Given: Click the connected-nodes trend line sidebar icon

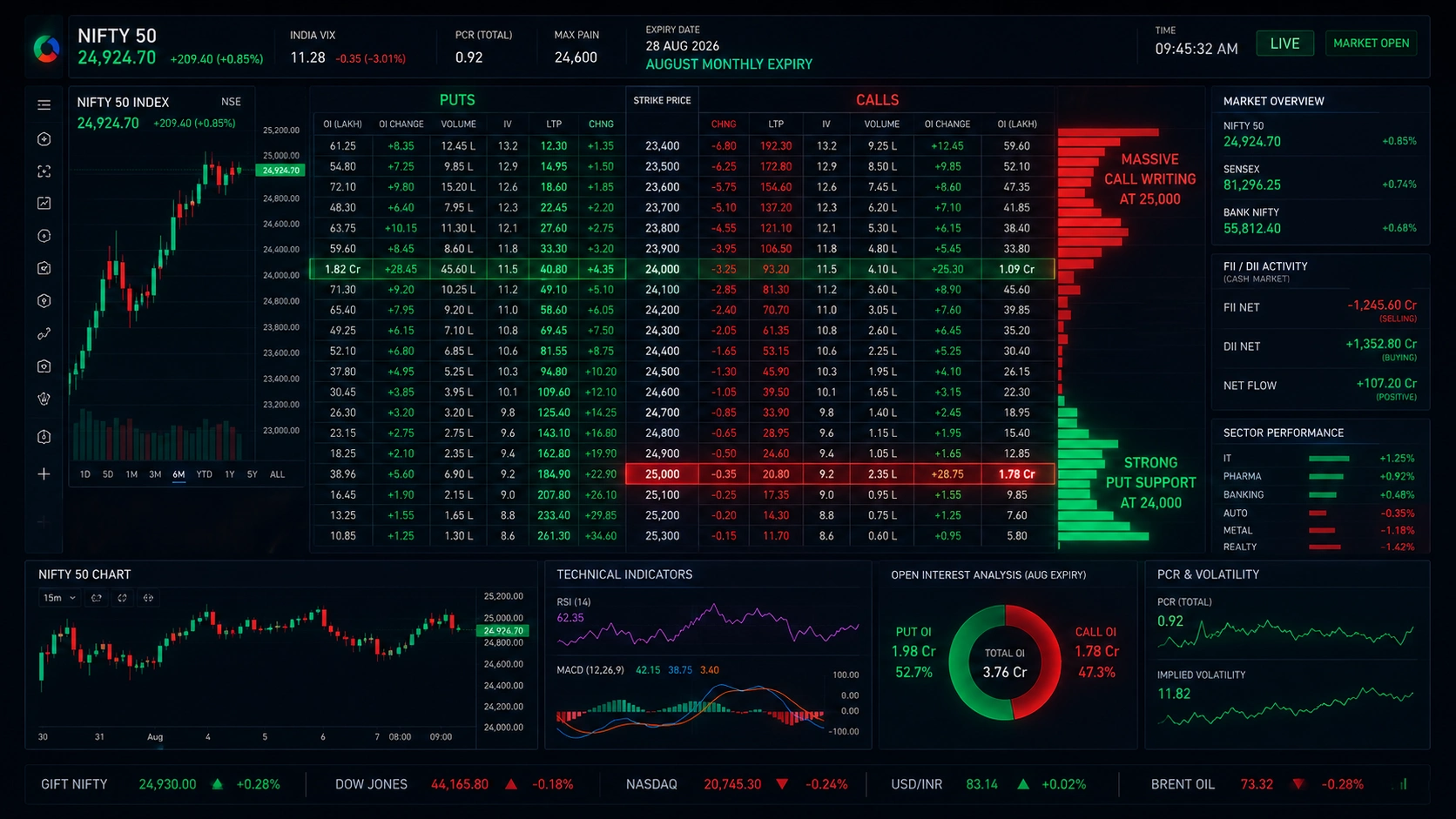Looking at the screenshot, I should [44, 334].
